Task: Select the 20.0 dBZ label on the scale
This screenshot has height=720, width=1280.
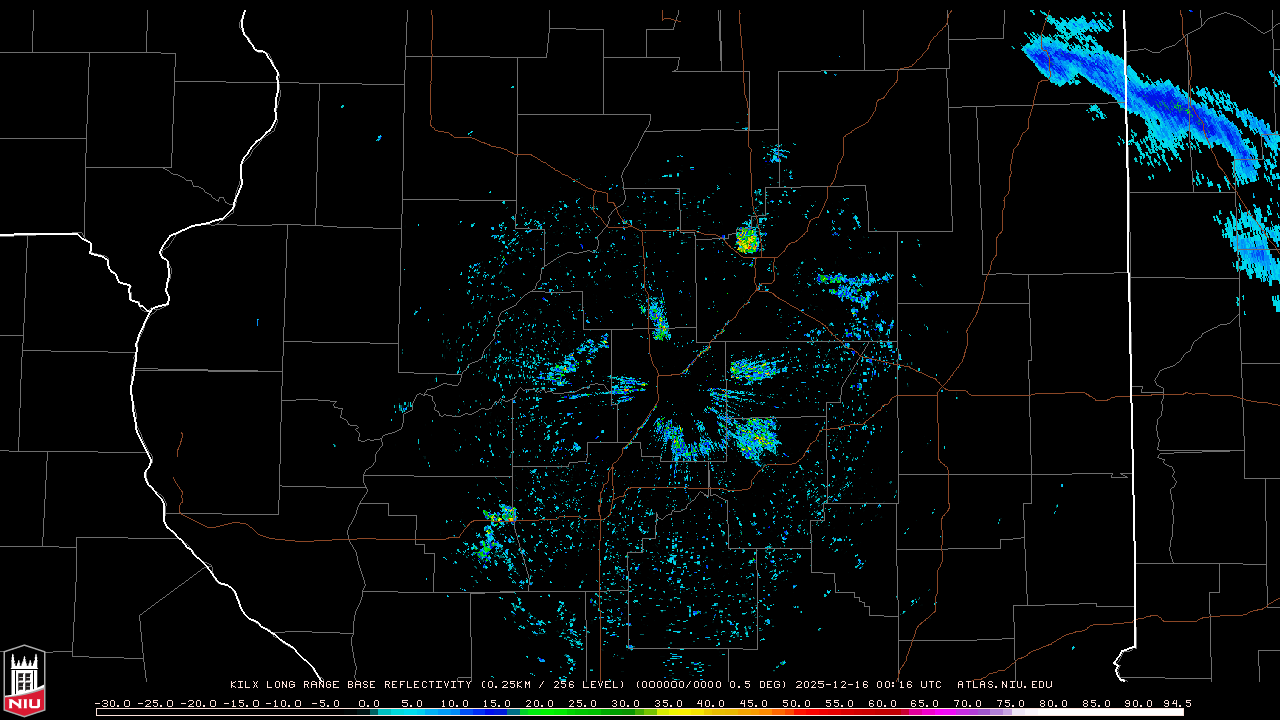Action: click(540, 703)
